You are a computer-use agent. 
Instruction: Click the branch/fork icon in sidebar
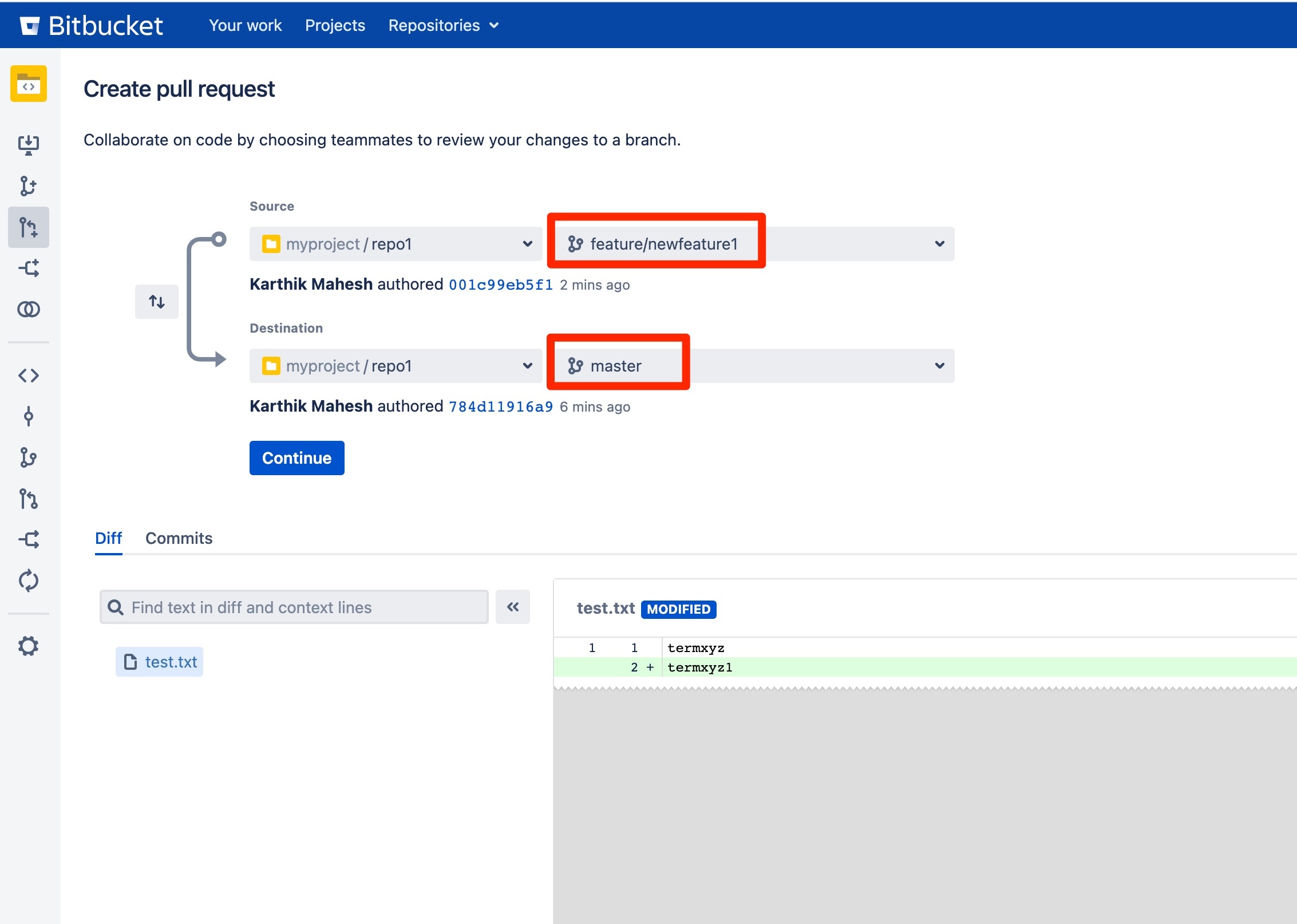[x=28, y=457]
